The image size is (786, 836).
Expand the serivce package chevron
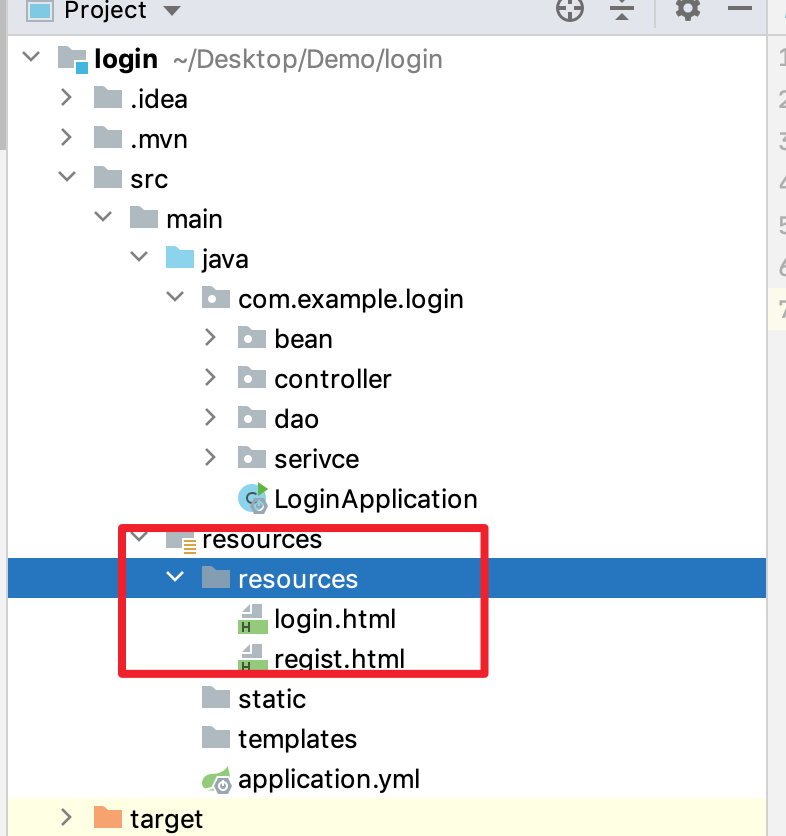click(211, 457)
